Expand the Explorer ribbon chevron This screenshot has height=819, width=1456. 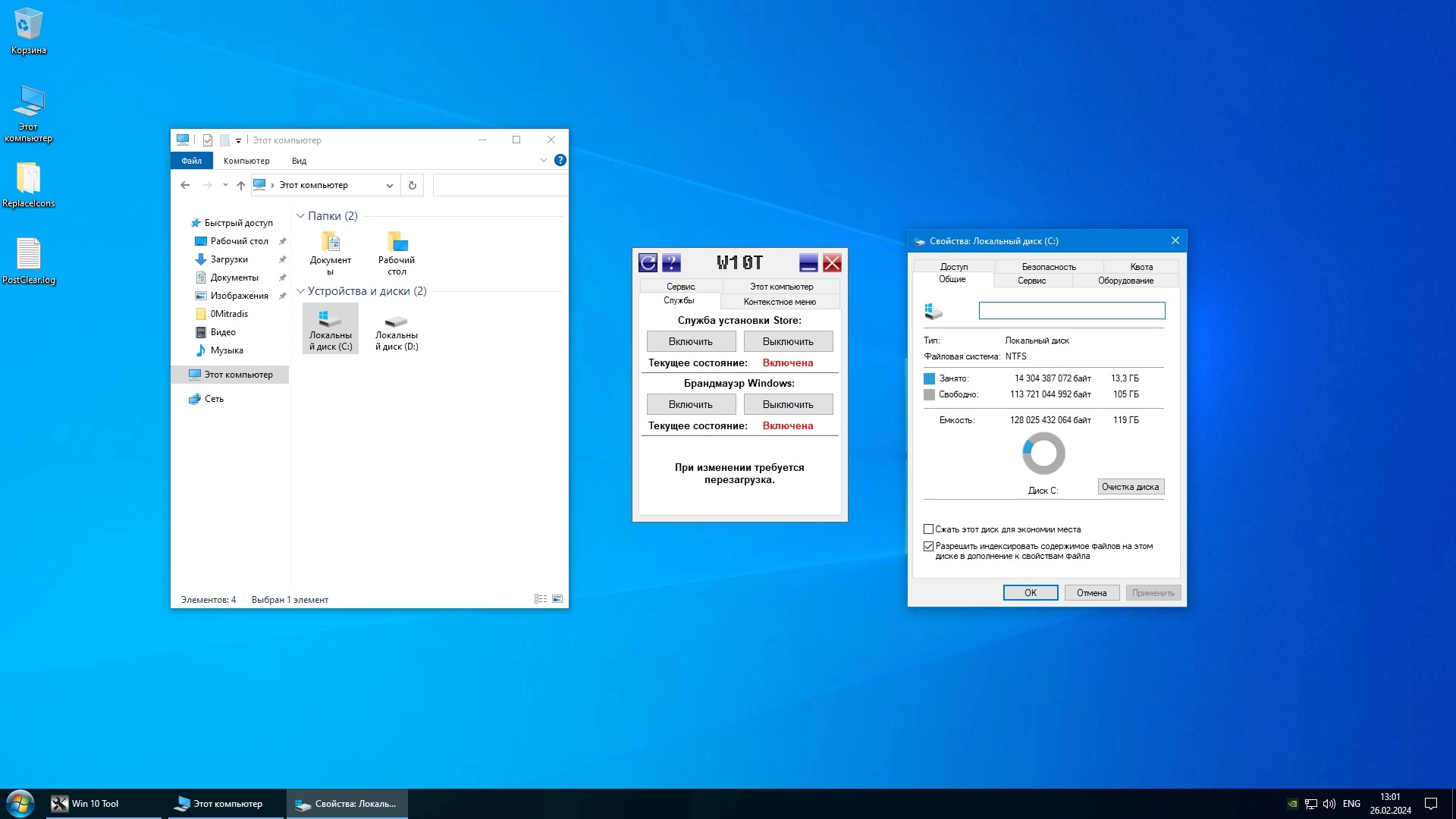543,161
